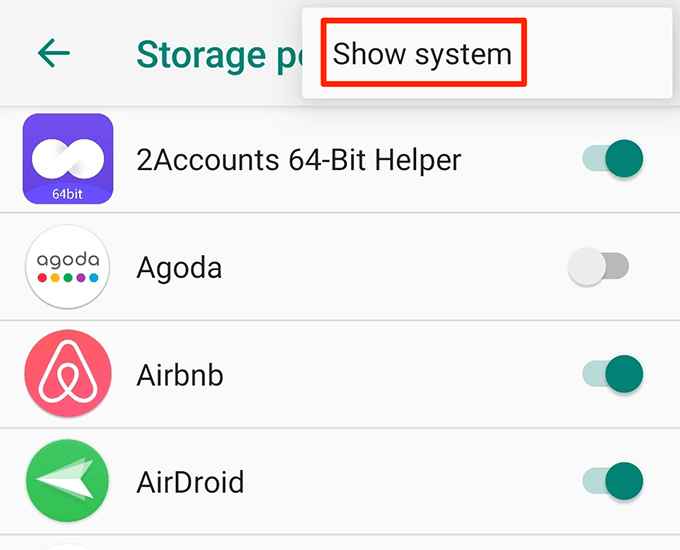This screenshot has height=550, width=680.
Task: Tap the Agoda app icon
Action: click(68, 266)
